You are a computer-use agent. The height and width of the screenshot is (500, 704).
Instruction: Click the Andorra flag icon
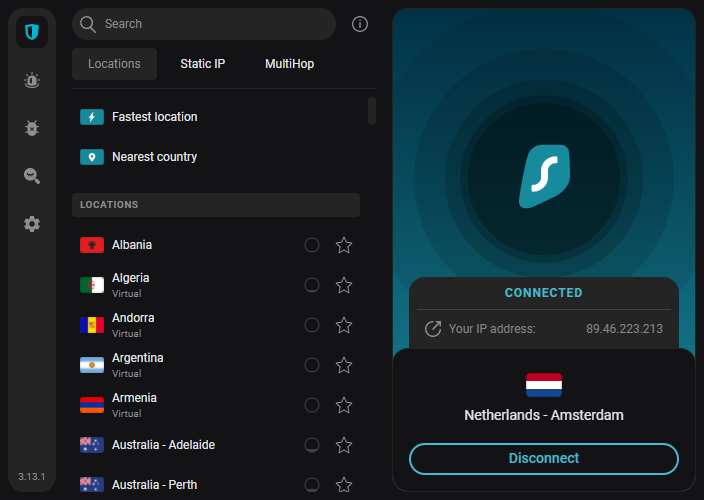92,325
